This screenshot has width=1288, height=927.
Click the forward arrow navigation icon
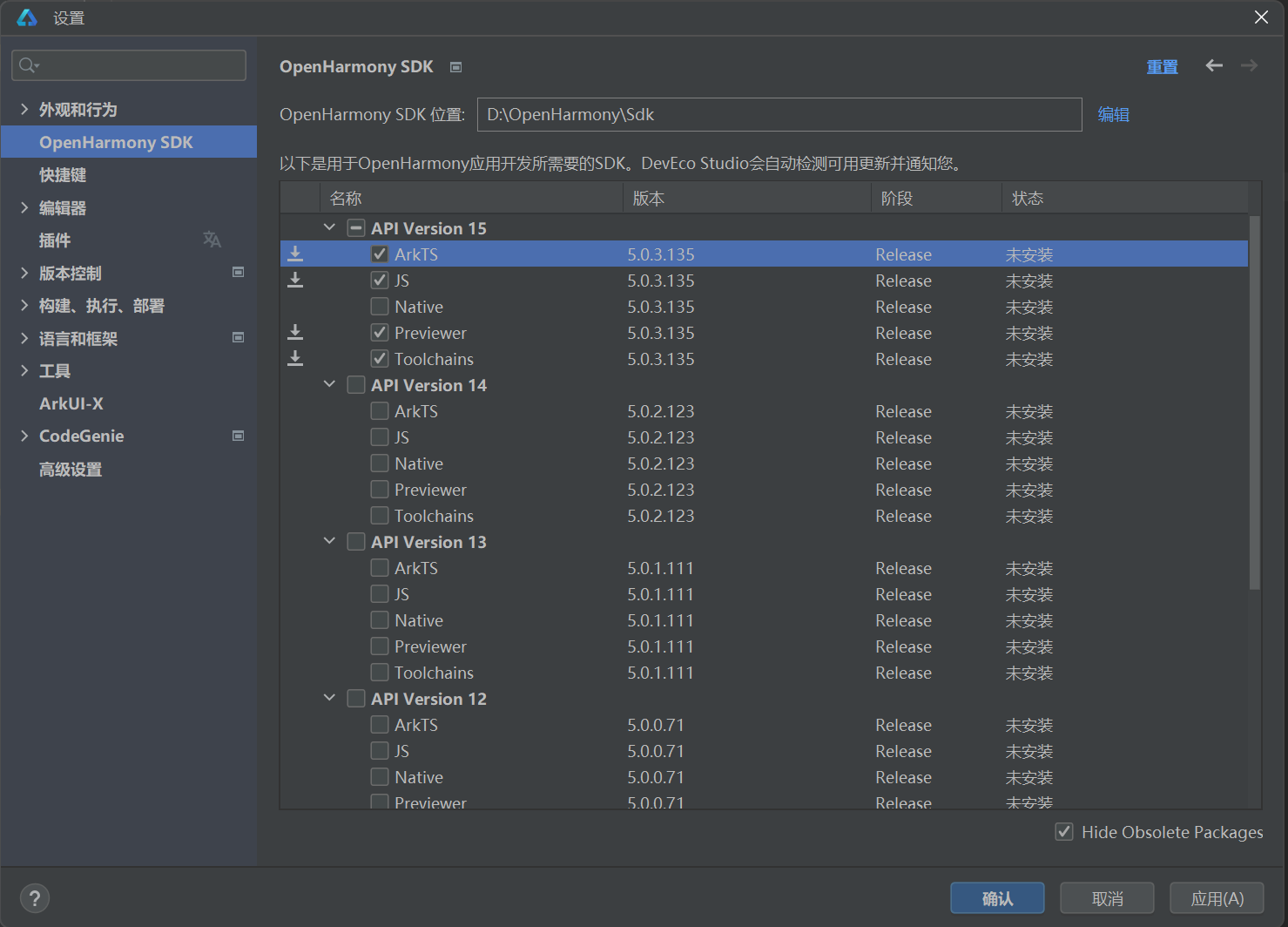pos(1250,65)
